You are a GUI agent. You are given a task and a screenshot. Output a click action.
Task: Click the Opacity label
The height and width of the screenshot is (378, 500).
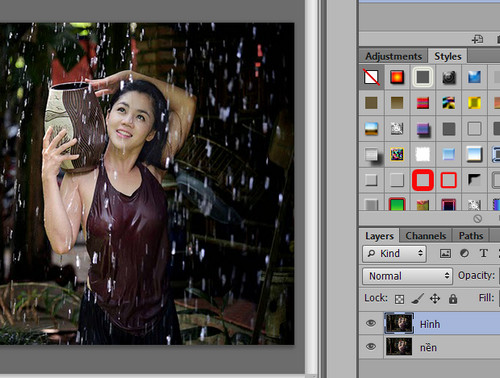click(476, 275)
